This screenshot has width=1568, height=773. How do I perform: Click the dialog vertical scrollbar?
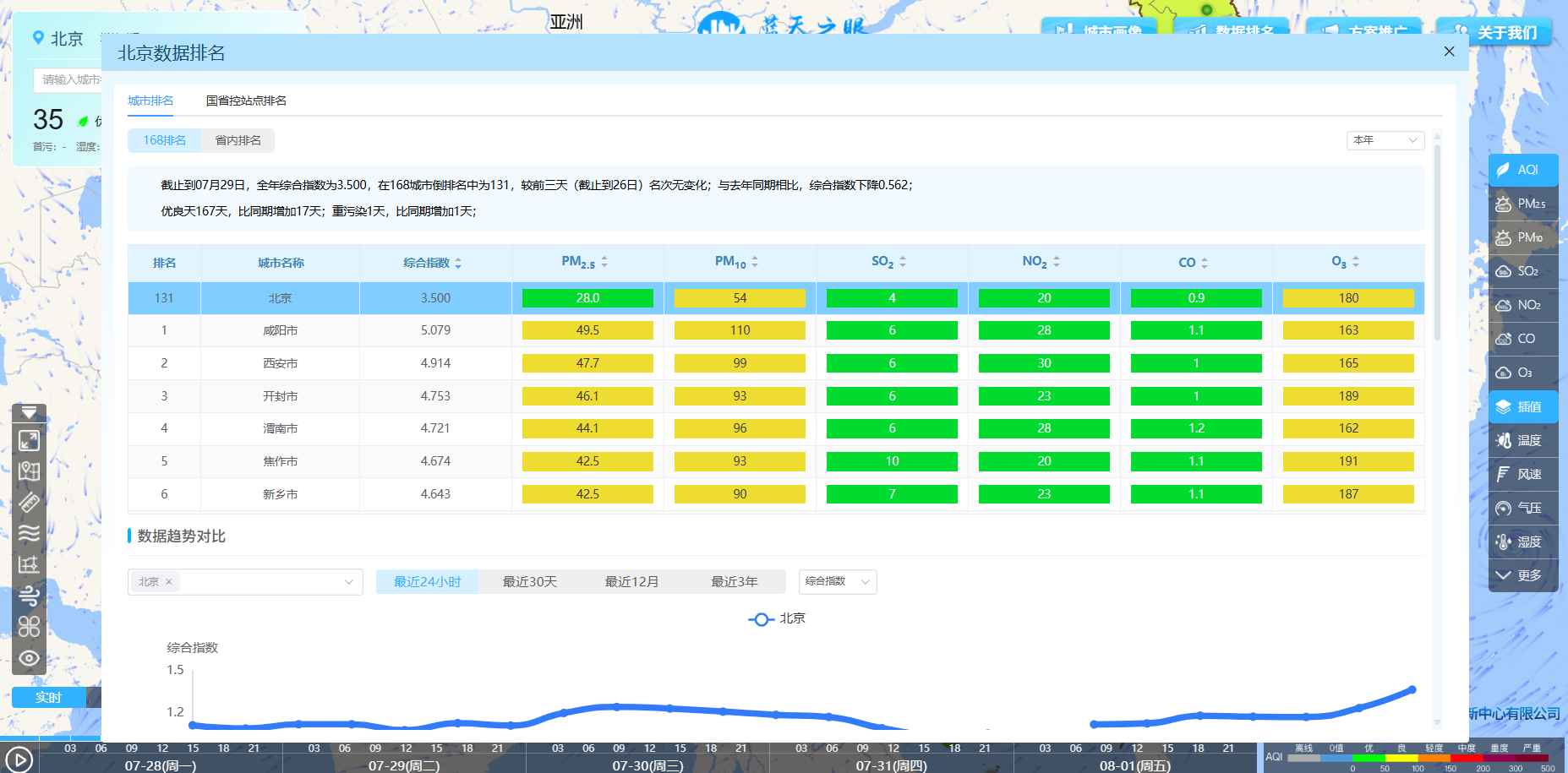point(1438,241)
